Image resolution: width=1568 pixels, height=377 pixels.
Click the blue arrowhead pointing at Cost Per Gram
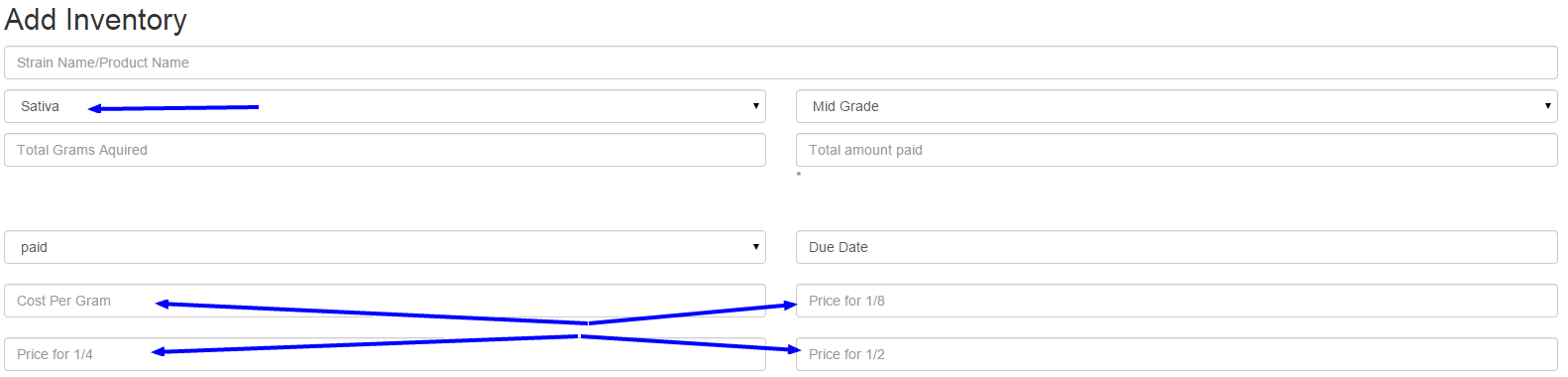(164, 304)
